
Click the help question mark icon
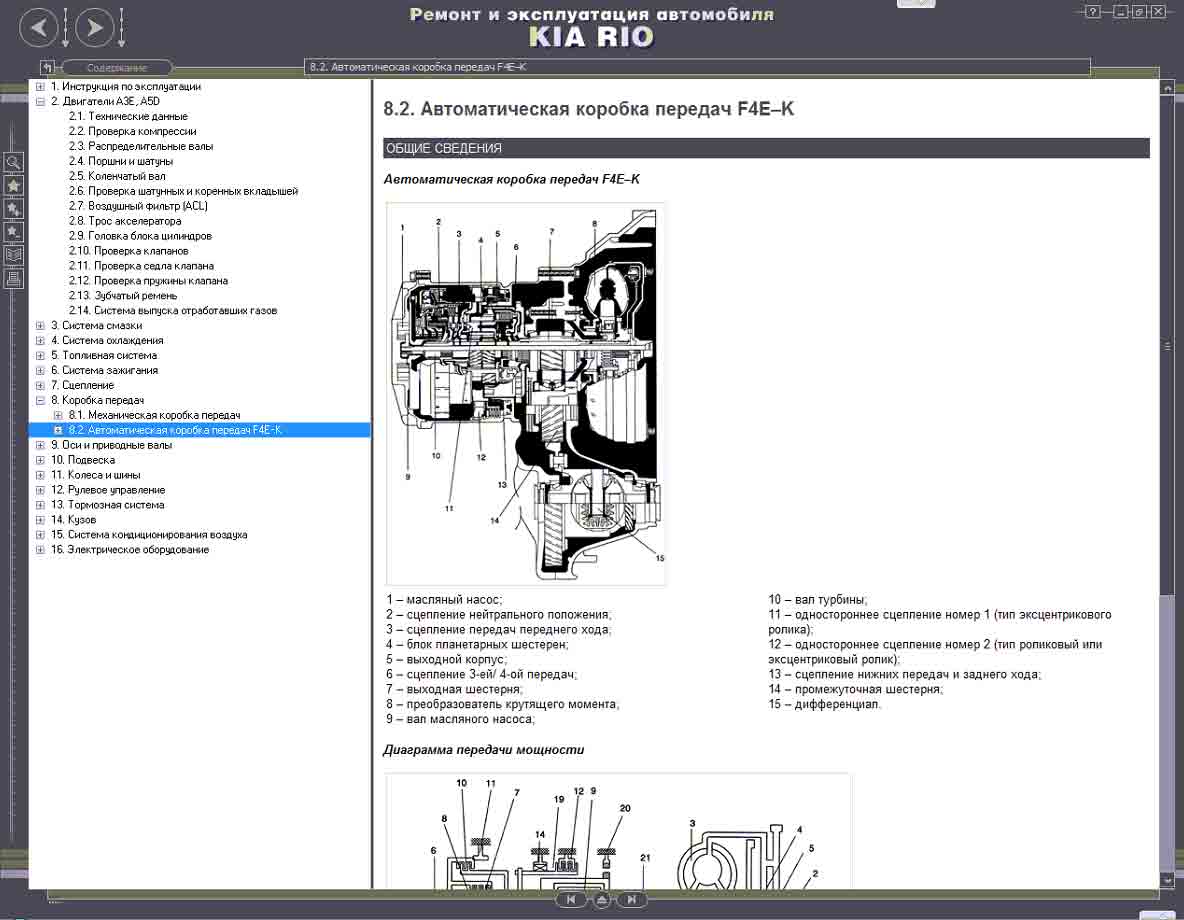1092,11
